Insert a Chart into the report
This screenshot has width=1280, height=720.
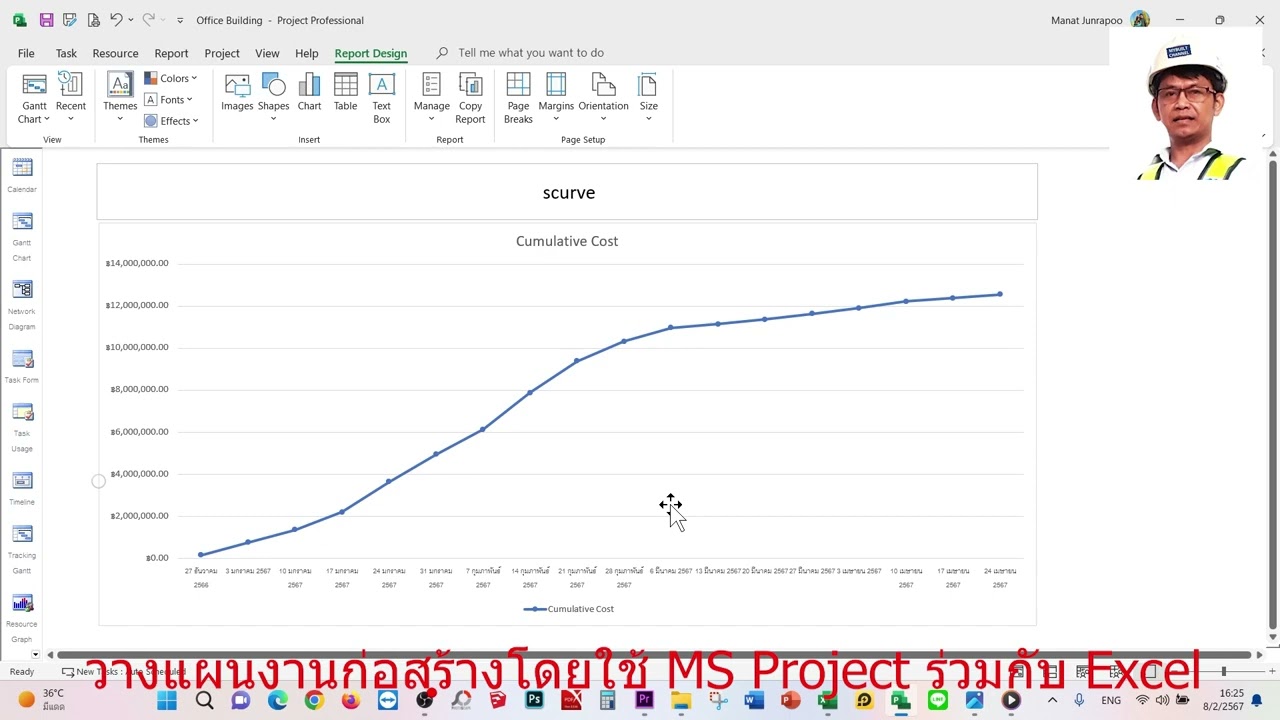click(x=310, y=93)
